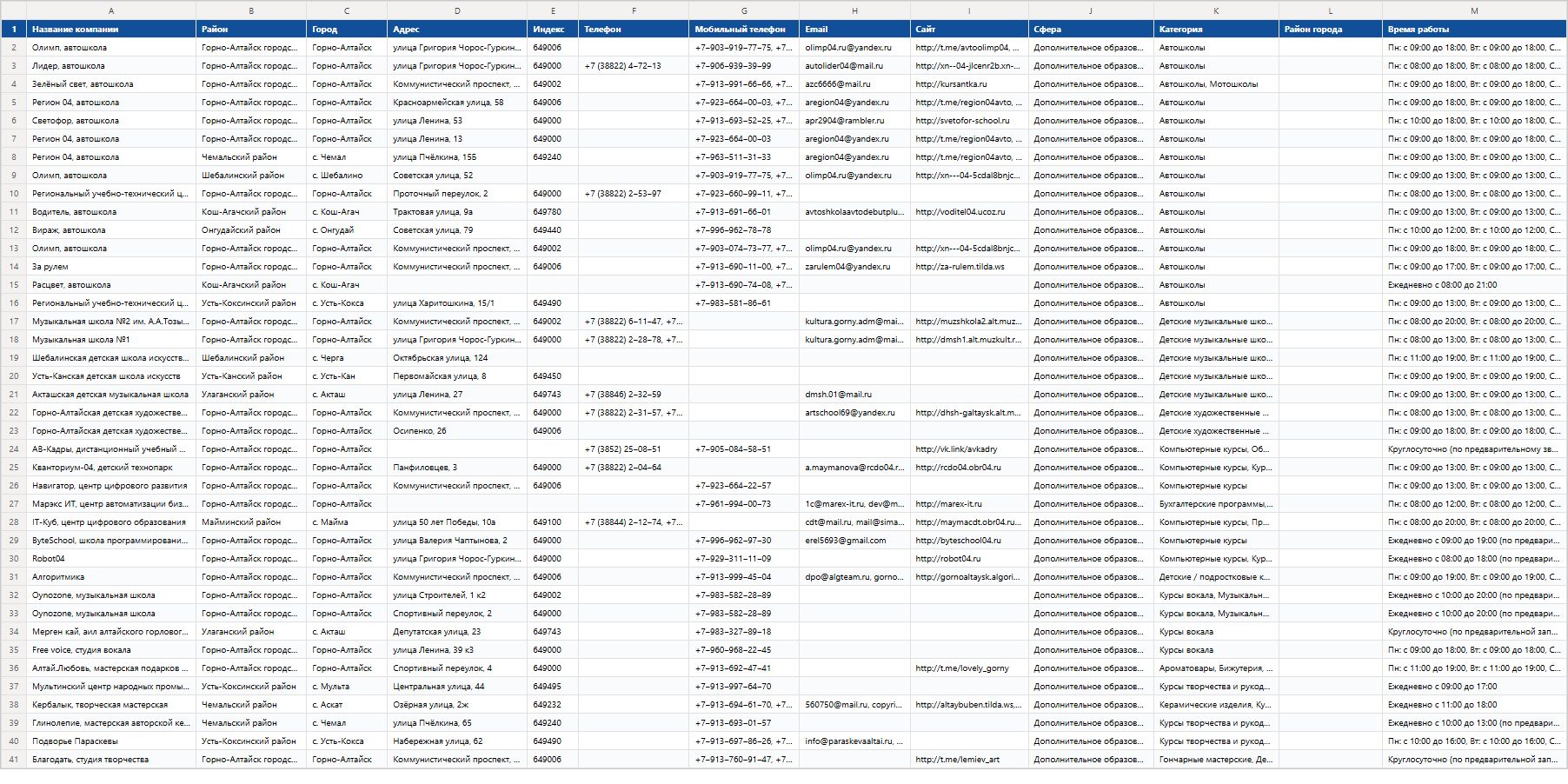Image resolution: width=1568 pixels, height=784 pixels.
Task: Click the hours cell "Ежедневно с 08:00 до 21:00"
Action: [1474, 285]
